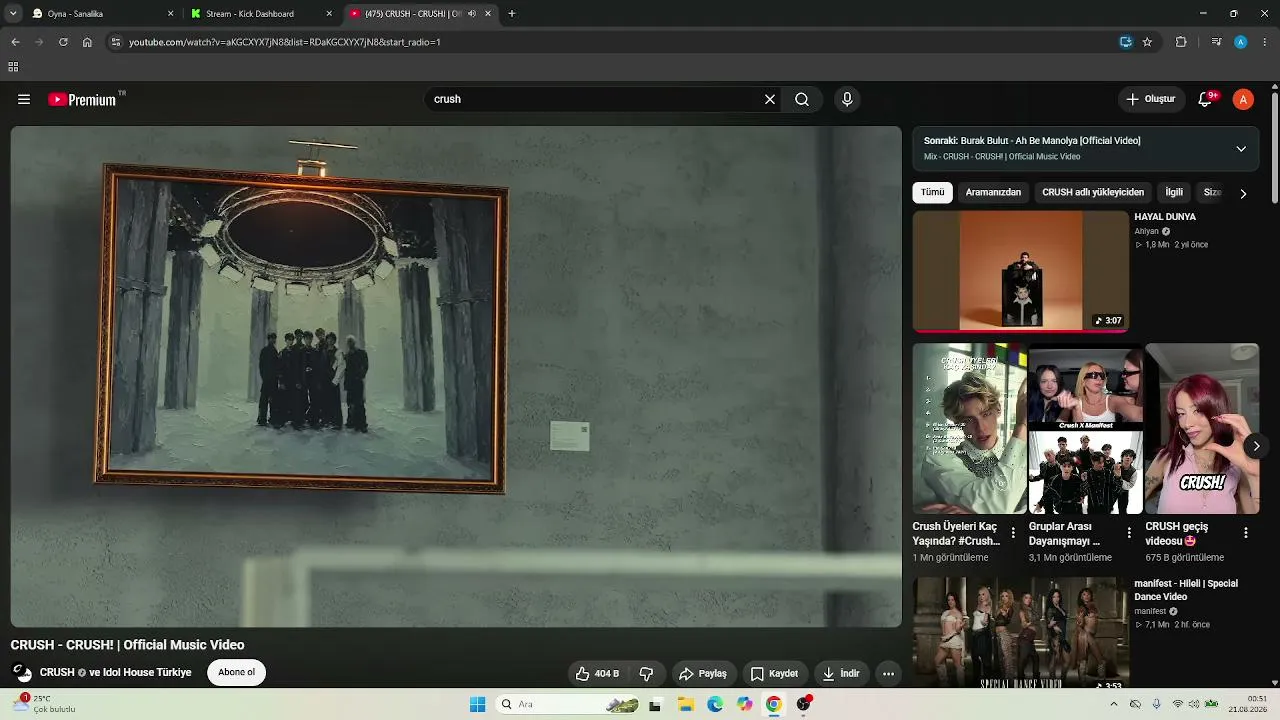Dislike the CRUSH music video
Viewport: 1280px width, 720px height.
(x=646, y=673)
